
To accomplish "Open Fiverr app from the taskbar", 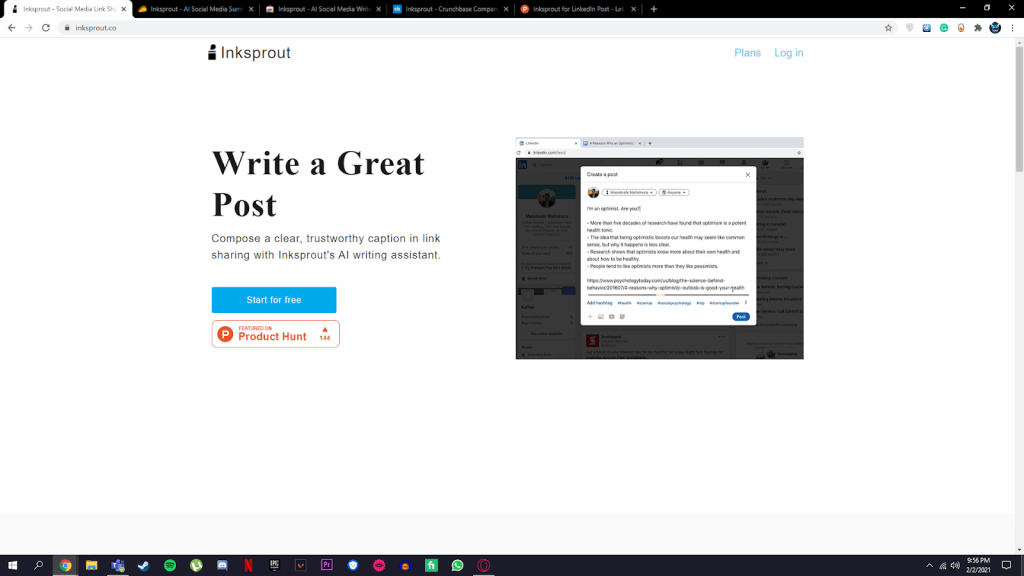I will click(431, 566).
